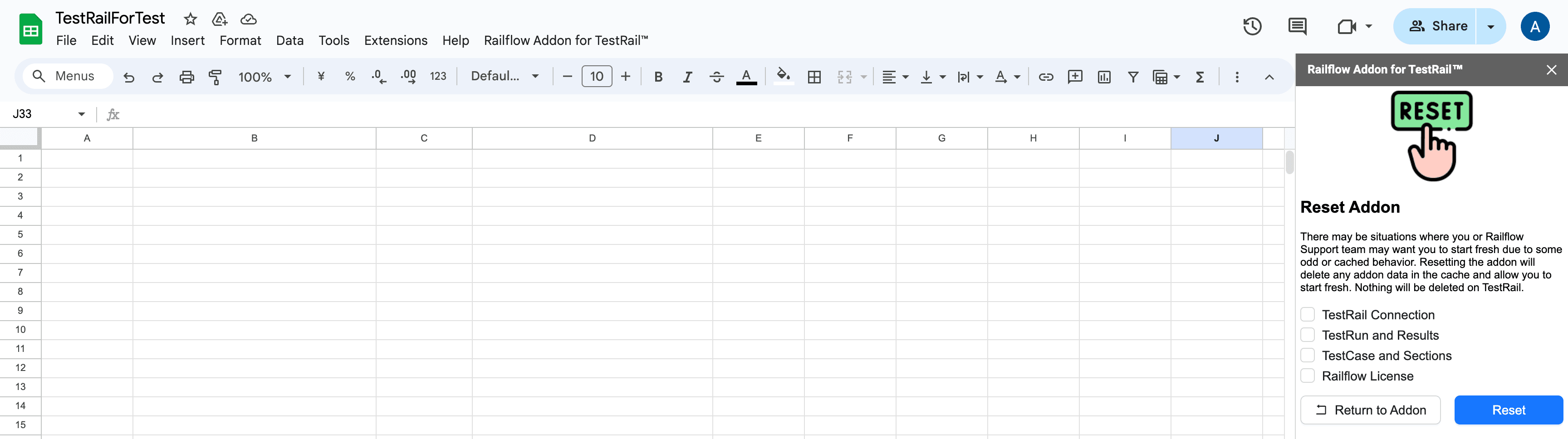Screen dimensions: 1568x439
Task: Open all comments icon
Action: pos(1297,26)
